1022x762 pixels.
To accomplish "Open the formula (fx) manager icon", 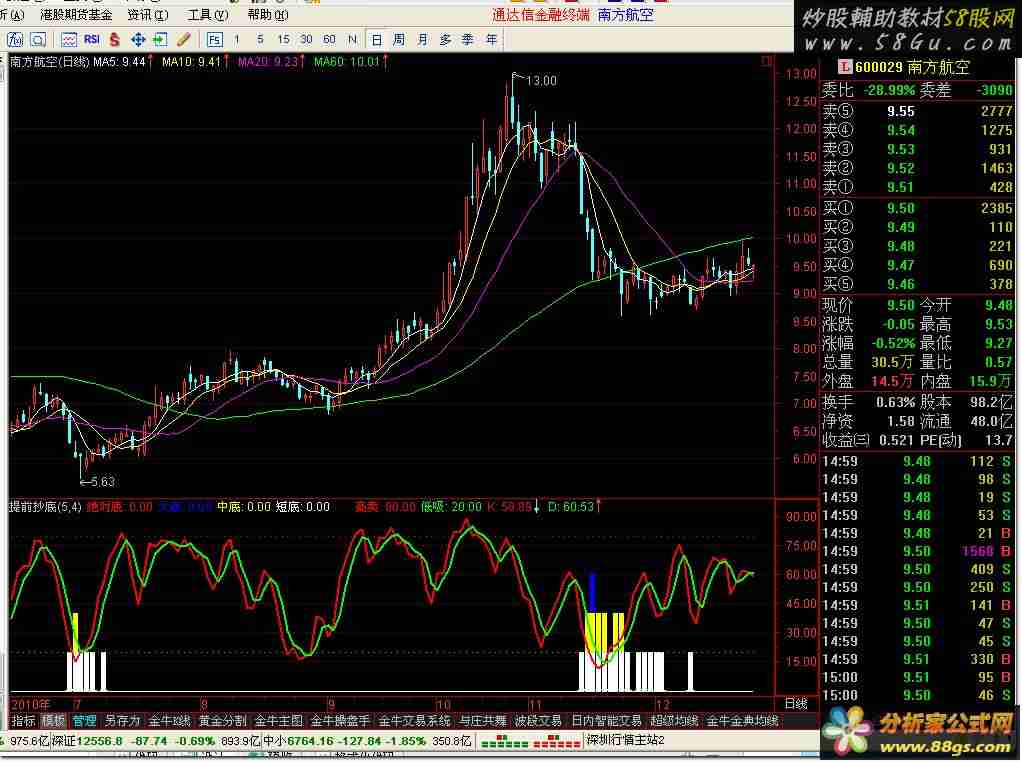I will 15,40.
